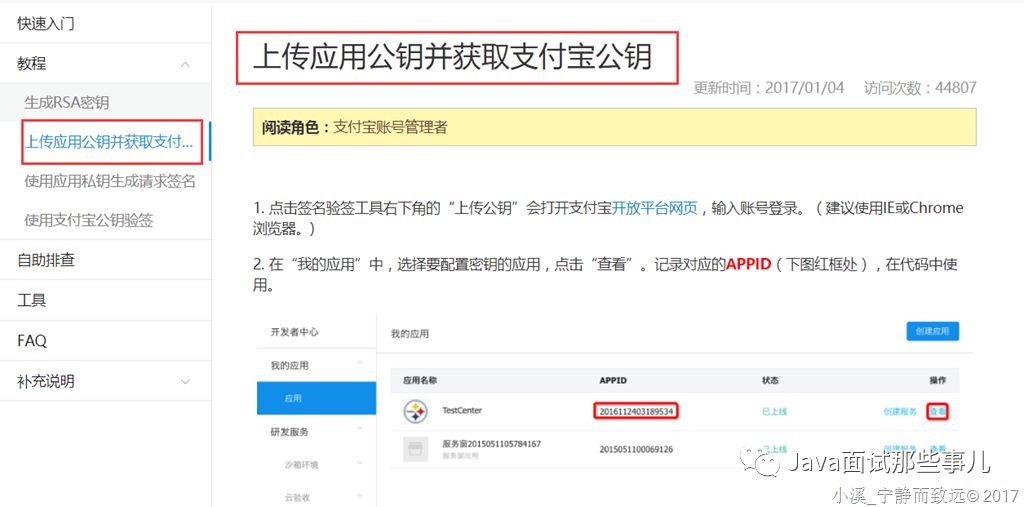1024x507 pixels.
Task: Click 已上线 status in TestCenter row
Action: point(775,412)
